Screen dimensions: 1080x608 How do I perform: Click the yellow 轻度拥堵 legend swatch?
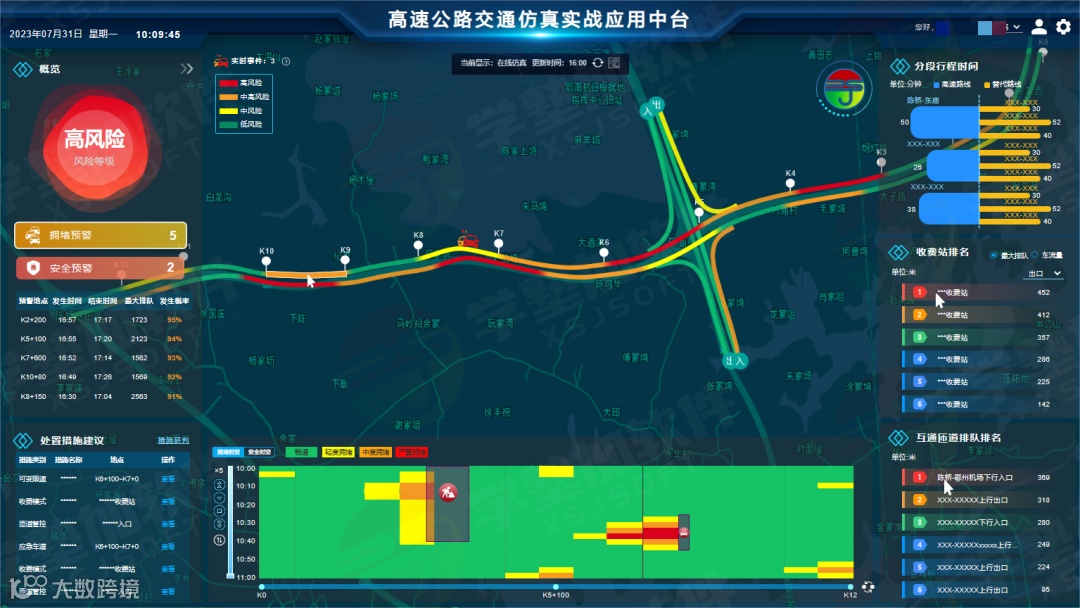click(338, 452)
